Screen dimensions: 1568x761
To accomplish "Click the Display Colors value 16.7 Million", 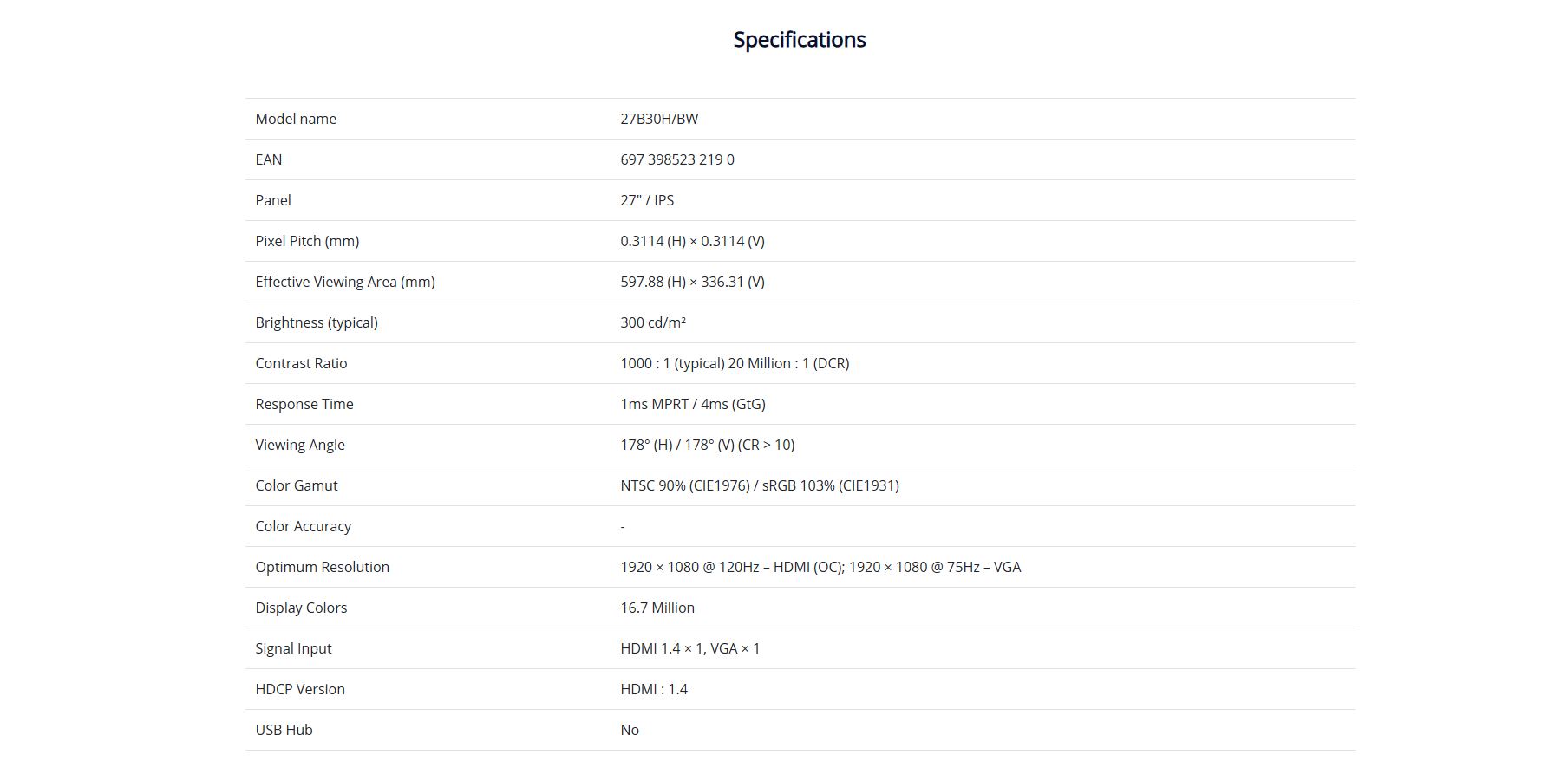I will click(657, 608).
